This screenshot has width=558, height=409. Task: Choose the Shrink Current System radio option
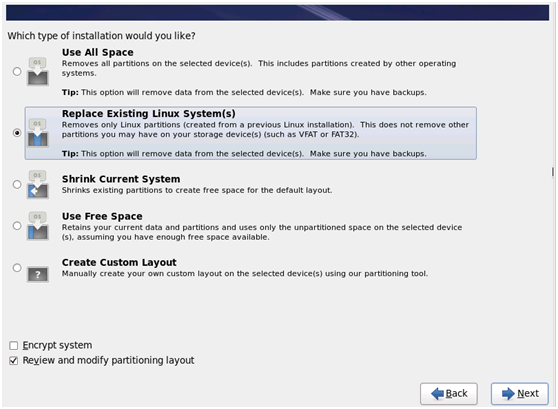(17, 184)
